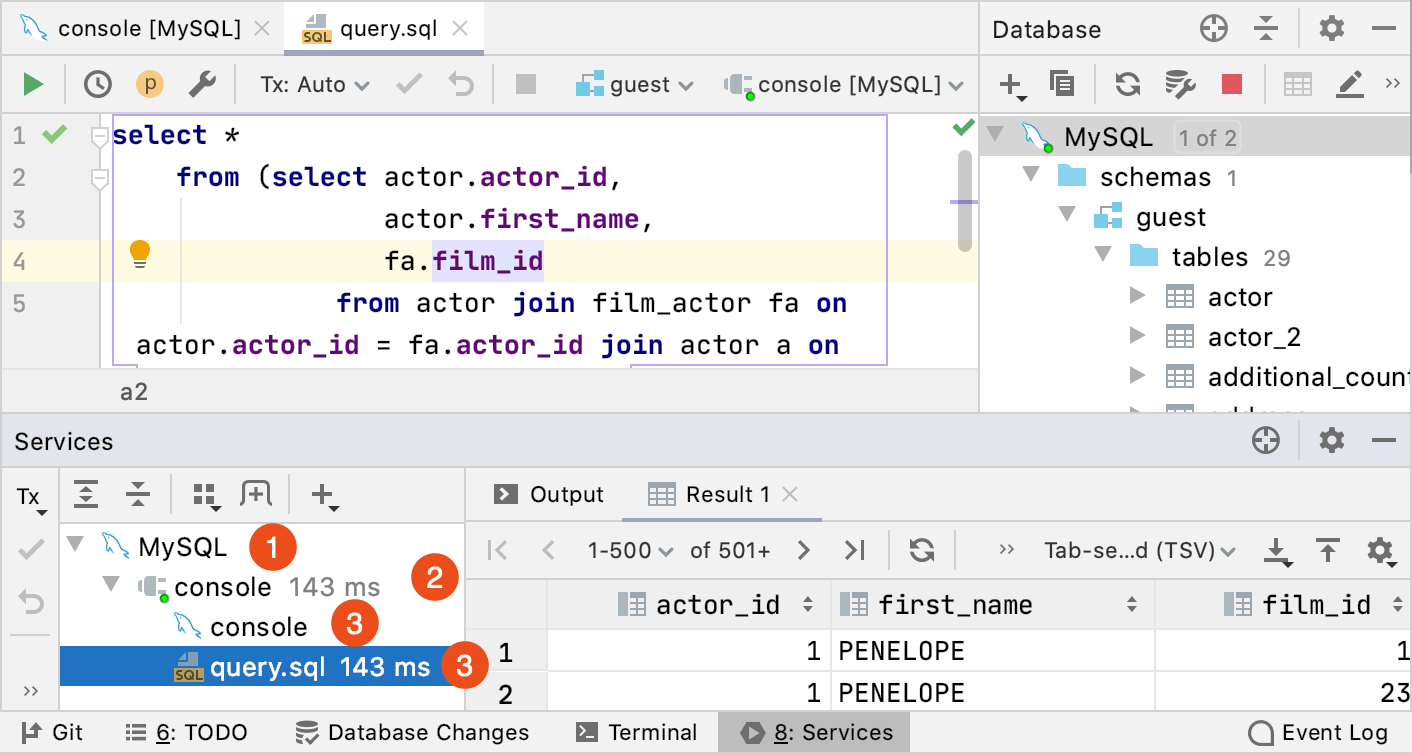Commit transaction checkmark in editor toolbar
Screen dimensions: 1412x754
[x=409, y=84]
